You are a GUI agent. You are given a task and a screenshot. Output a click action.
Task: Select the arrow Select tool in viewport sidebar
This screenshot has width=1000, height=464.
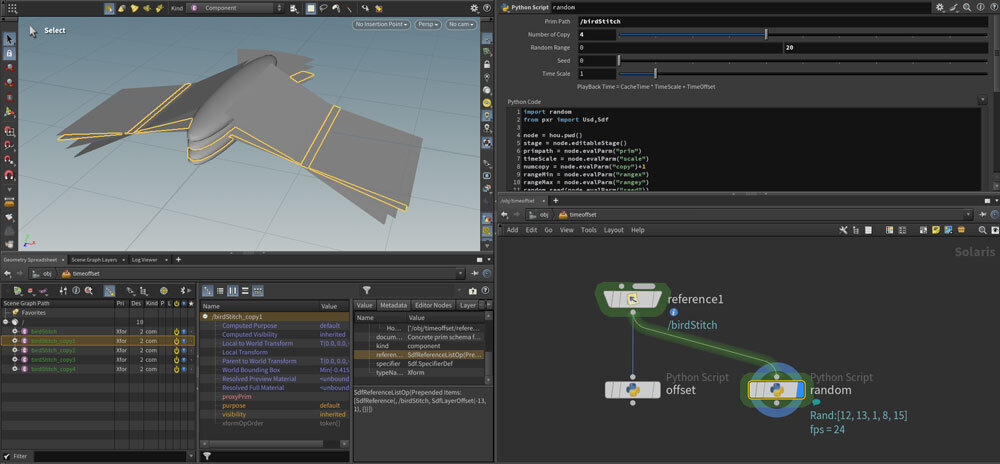(9, 38)
